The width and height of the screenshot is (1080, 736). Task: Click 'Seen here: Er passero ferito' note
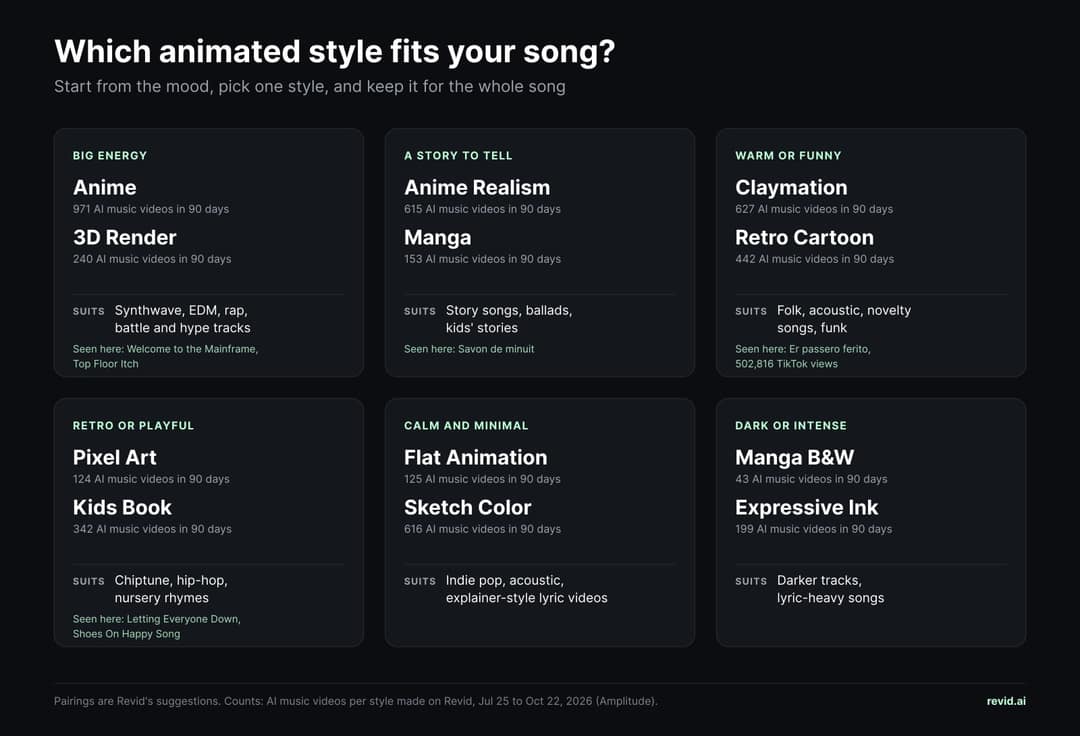tap(803, 356)
